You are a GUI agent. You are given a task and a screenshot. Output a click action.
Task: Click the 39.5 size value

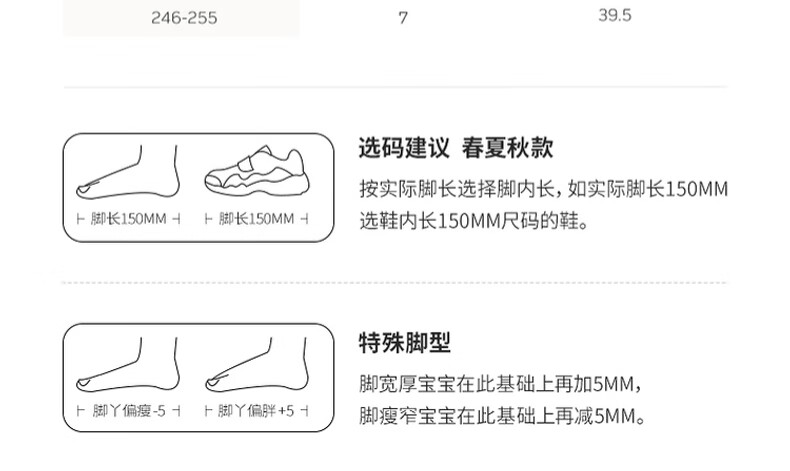pos(615,15)
